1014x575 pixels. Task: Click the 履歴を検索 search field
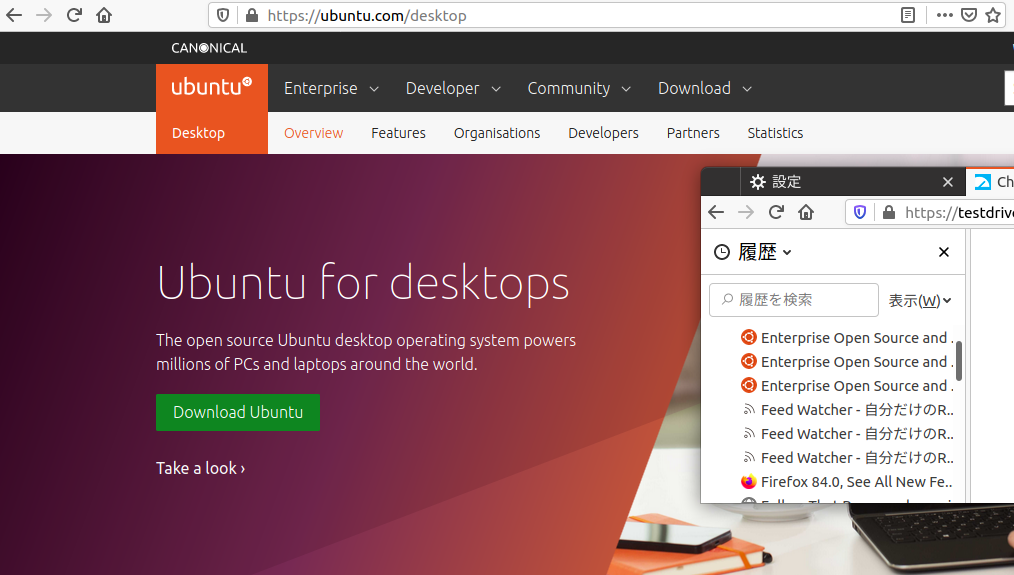coord(793,299)
